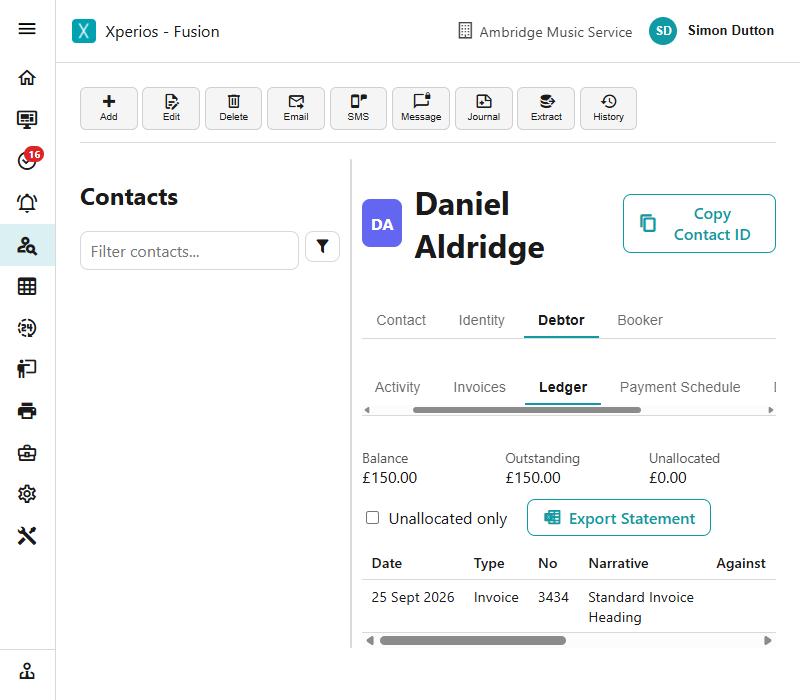Image resolution: width=800 pixels, height=700 pixels.
Task: Click SMS toolbar button
Action: [358, 108]
